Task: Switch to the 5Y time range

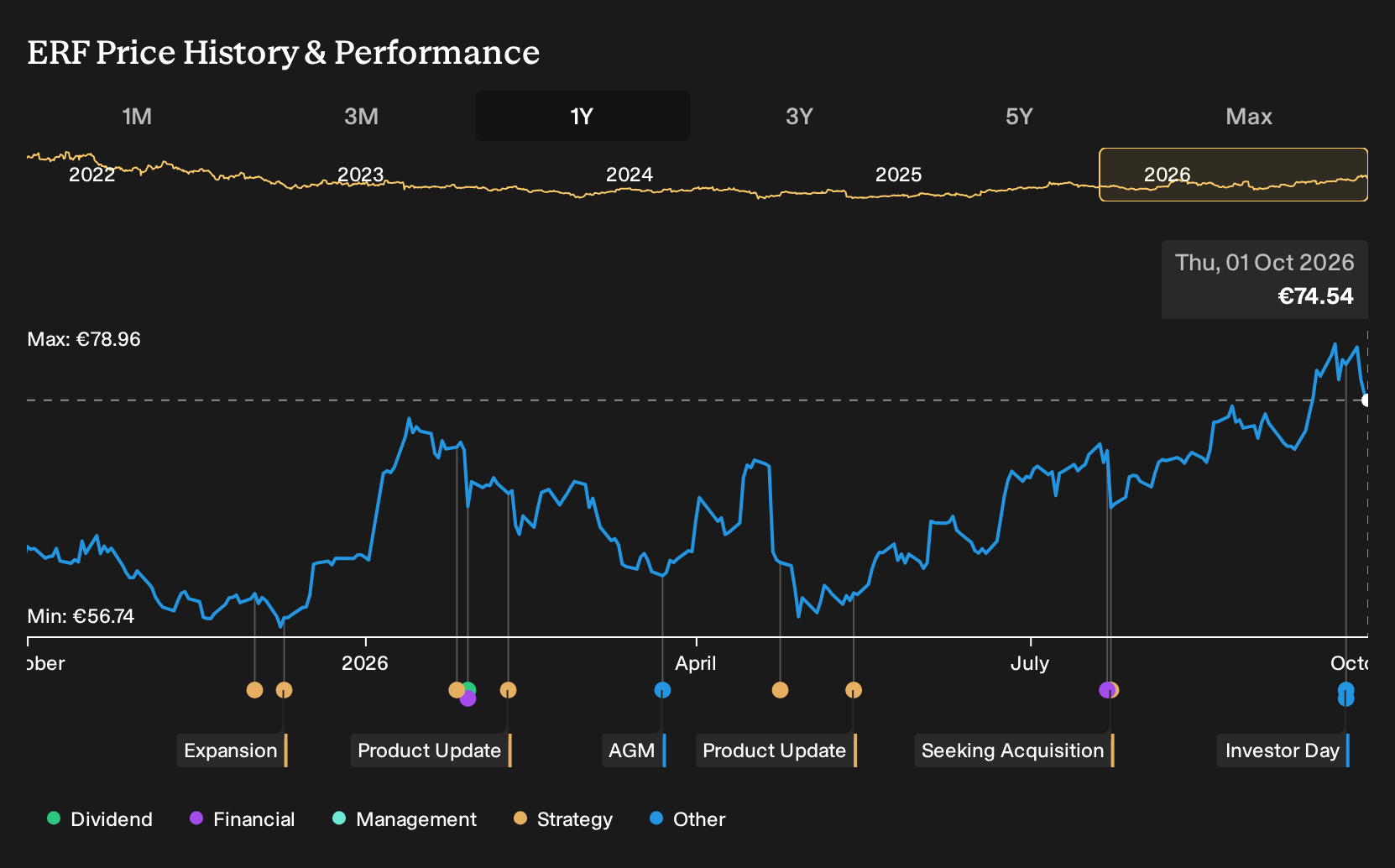Action: coord(1019,116)
